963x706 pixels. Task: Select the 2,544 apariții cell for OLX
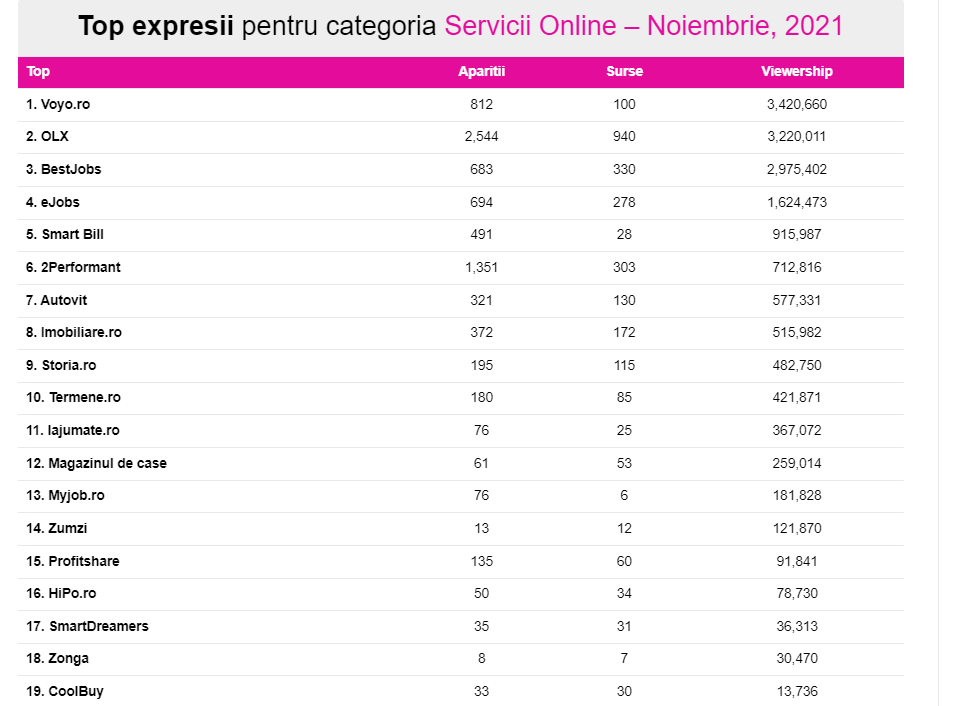coord(481,137)
